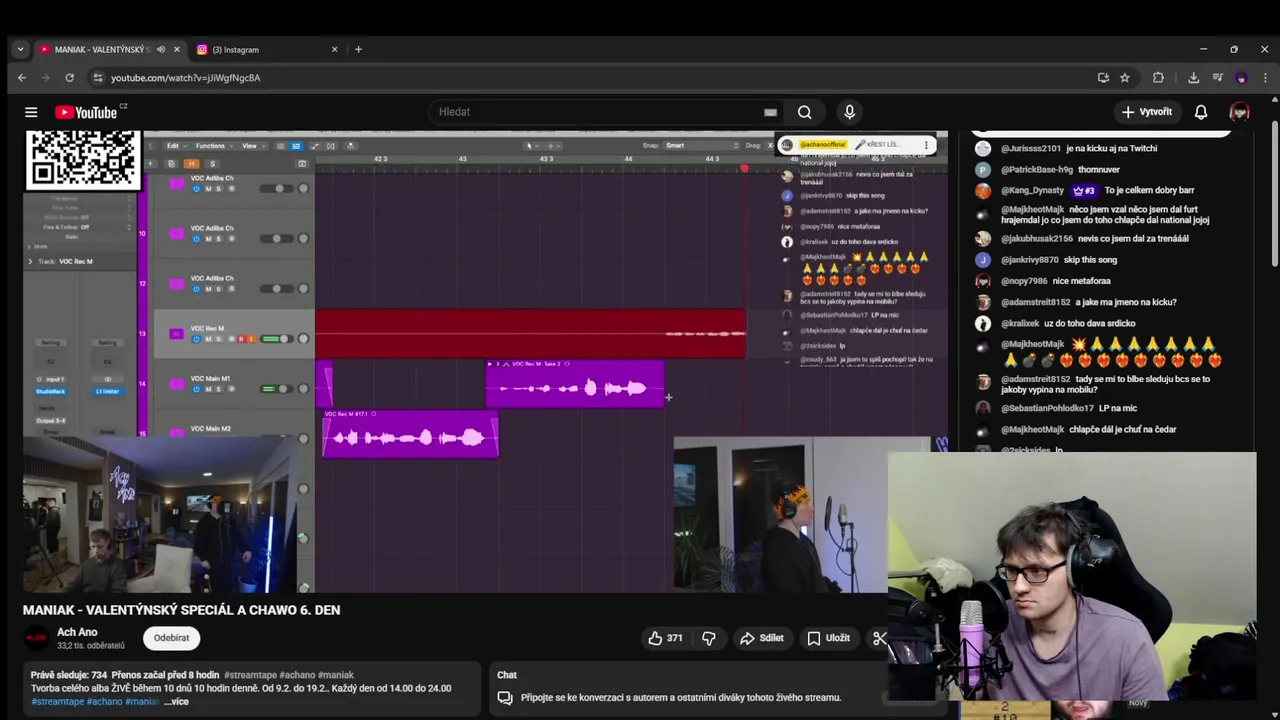This screenshot has height=720, width=1280.
Task: Solo track 12 VOC Adlibs Ch
Action: 217,289
